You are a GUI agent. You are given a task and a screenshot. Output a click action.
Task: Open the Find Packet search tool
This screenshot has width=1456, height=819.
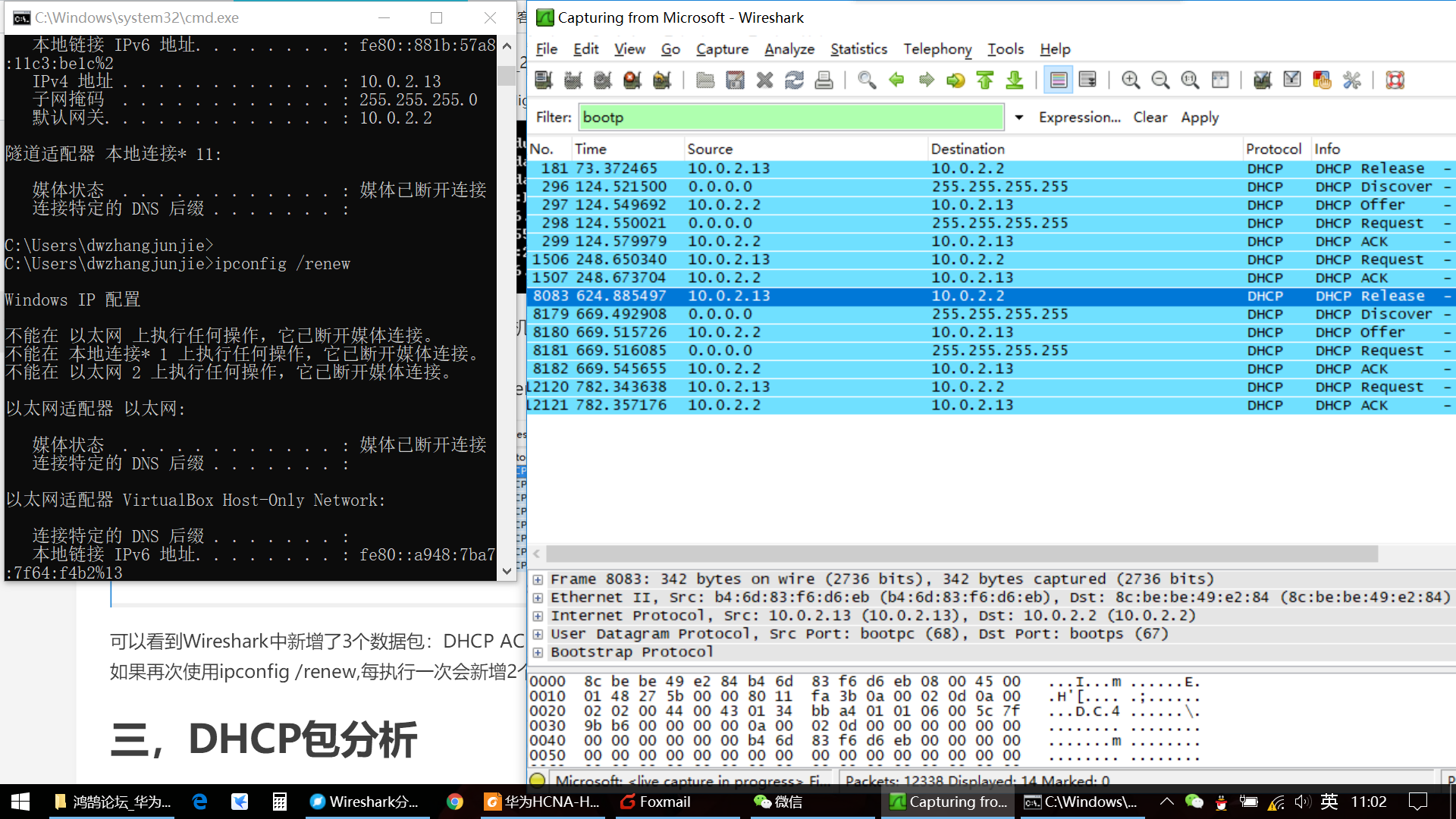(867, 80)
